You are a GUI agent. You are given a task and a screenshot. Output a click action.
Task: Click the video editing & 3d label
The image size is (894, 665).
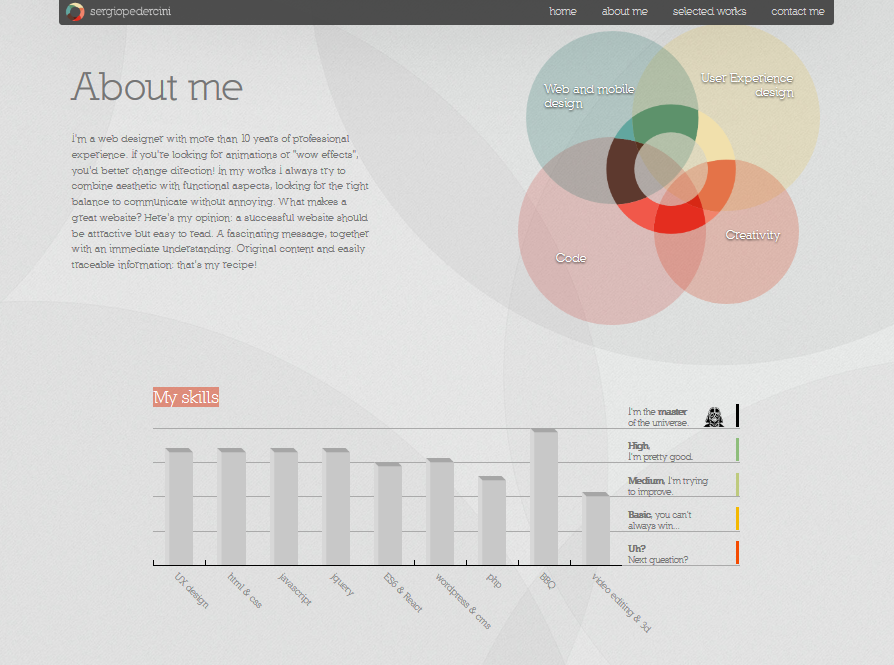pos(621,603)
